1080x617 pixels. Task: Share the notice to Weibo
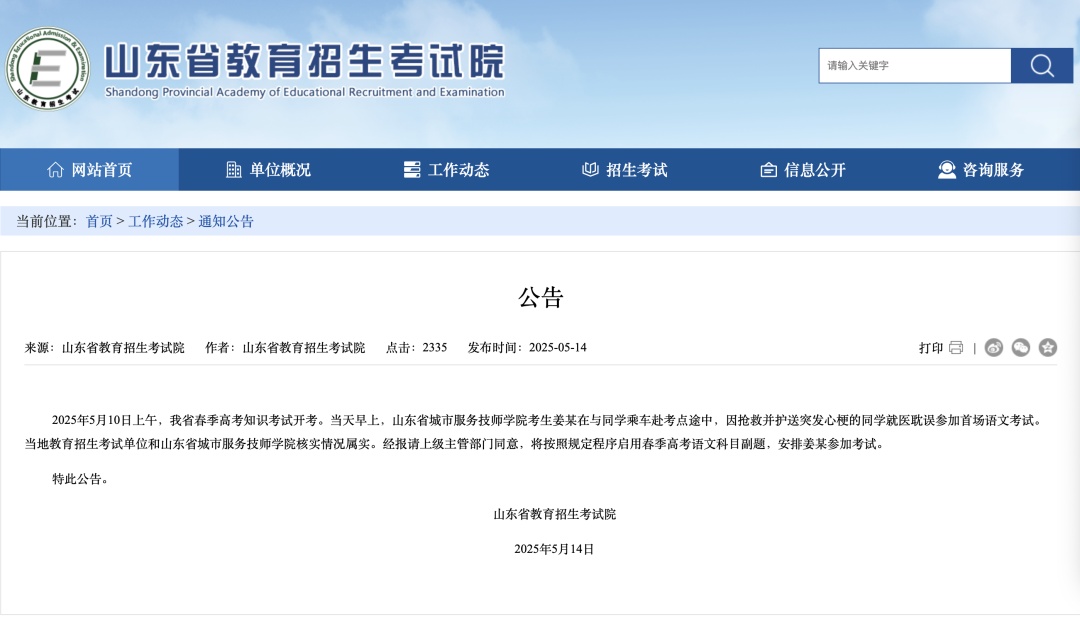pos(993,348)
